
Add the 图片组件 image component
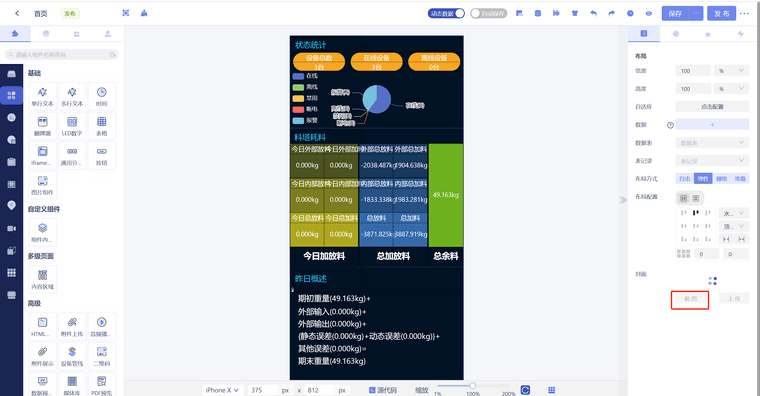[x=43, y=185]
